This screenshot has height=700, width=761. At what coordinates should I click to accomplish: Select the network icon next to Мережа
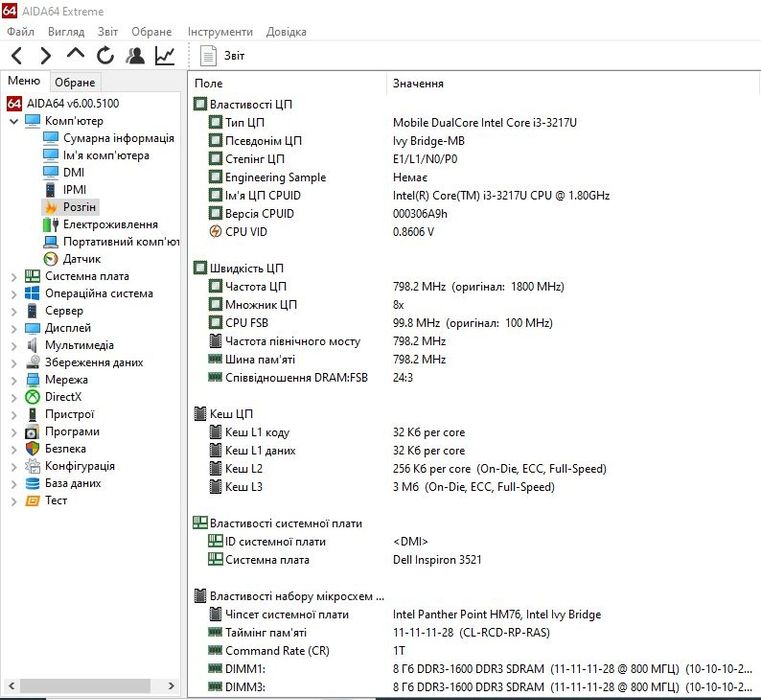click(x=33, y=380)
